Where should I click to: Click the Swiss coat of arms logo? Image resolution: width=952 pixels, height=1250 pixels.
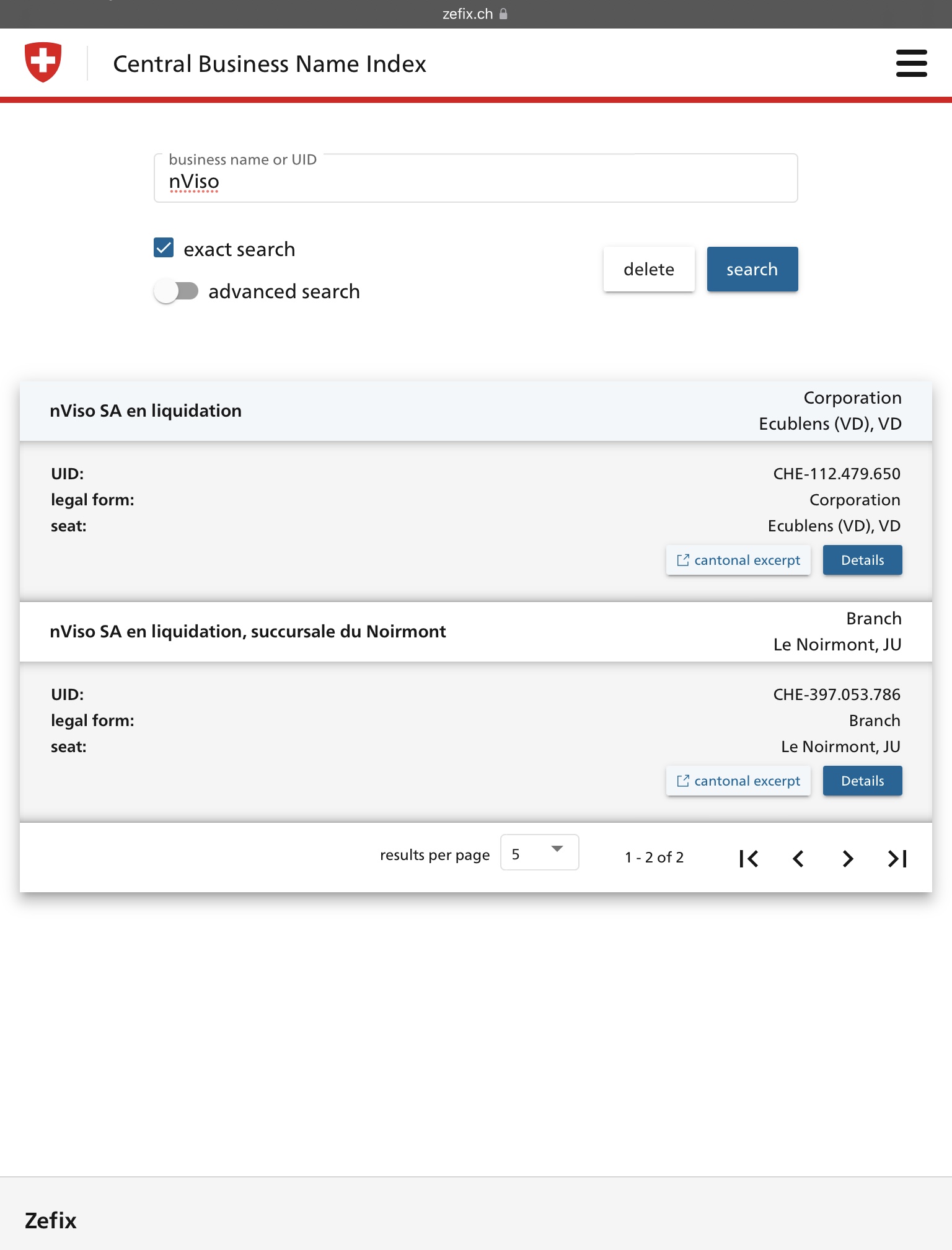point(43,62)
